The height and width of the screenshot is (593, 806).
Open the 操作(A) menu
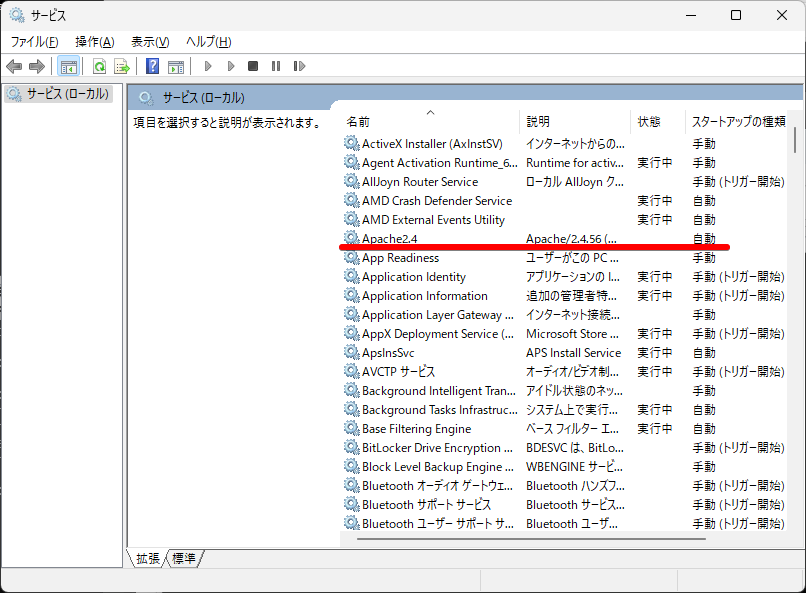(x=94, y=41)
